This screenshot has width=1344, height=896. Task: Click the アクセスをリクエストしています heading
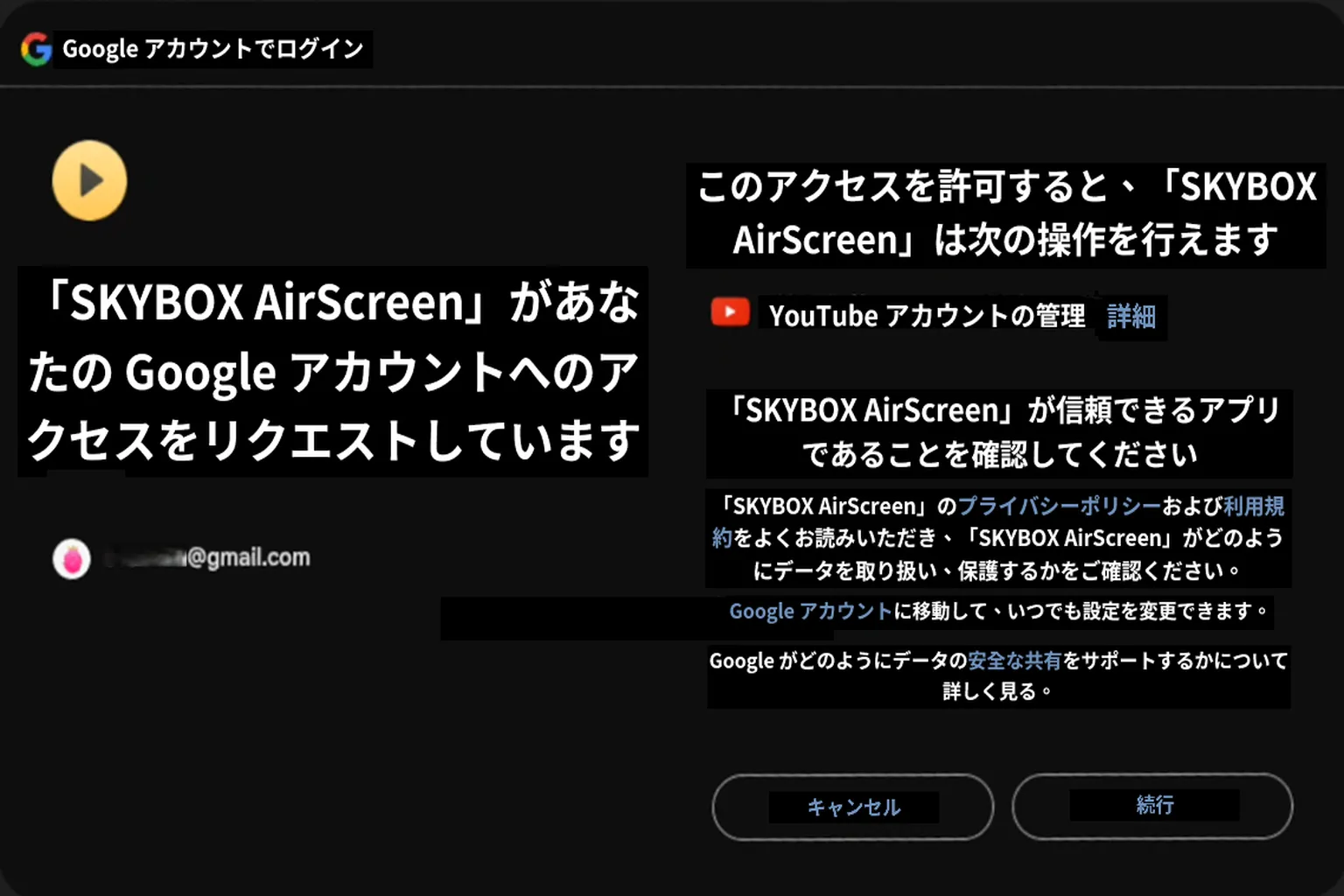[x=332, y=371]
